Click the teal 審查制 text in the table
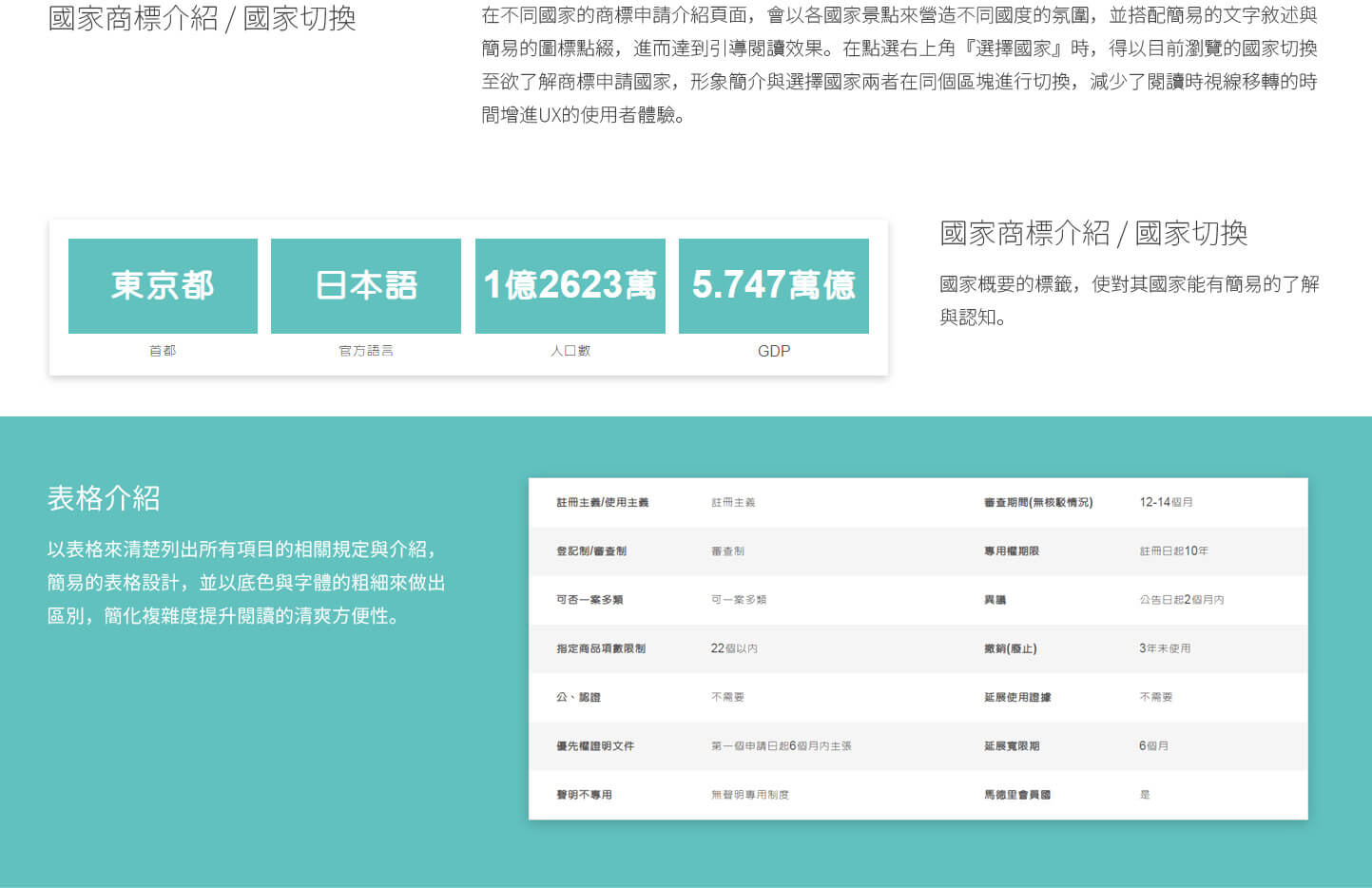Screen dimensions: 1372x888 pyautogui.click(x=727, y=550)
